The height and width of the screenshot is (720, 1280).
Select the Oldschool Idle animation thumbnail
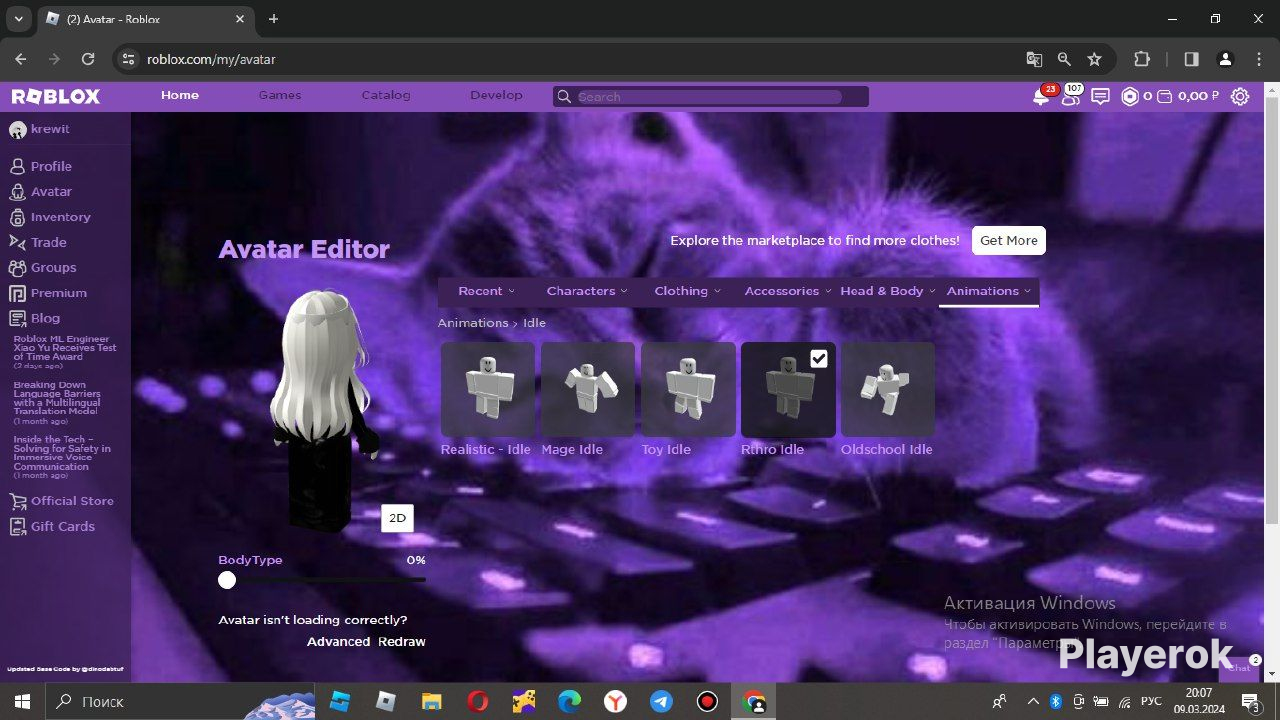click(888, 390)
